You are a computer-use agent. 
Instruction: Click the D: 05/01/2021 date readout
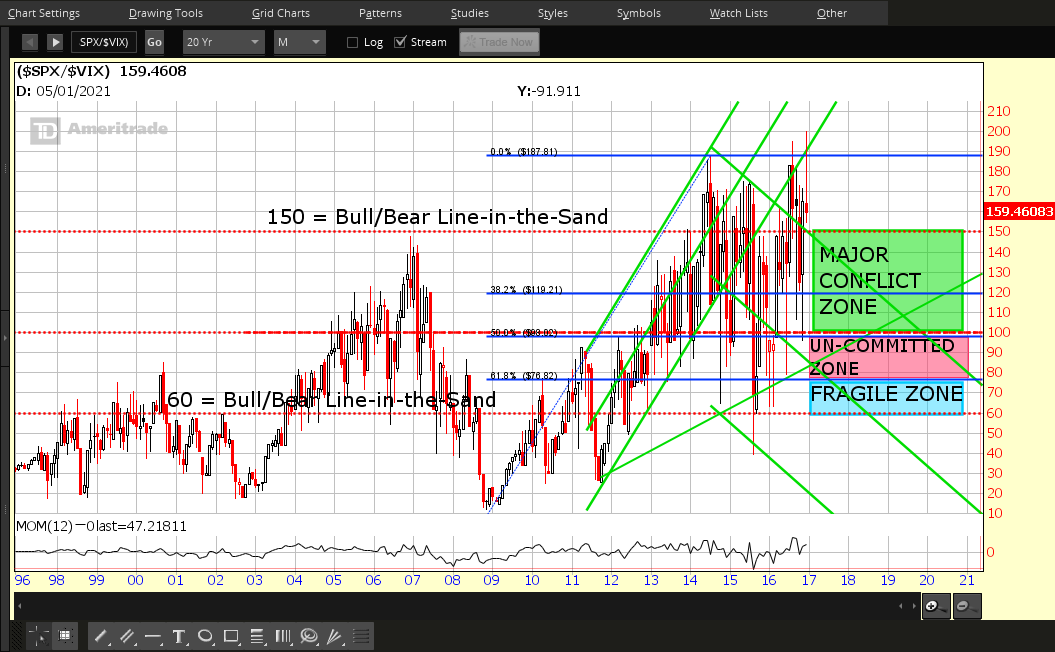point(63,92)
